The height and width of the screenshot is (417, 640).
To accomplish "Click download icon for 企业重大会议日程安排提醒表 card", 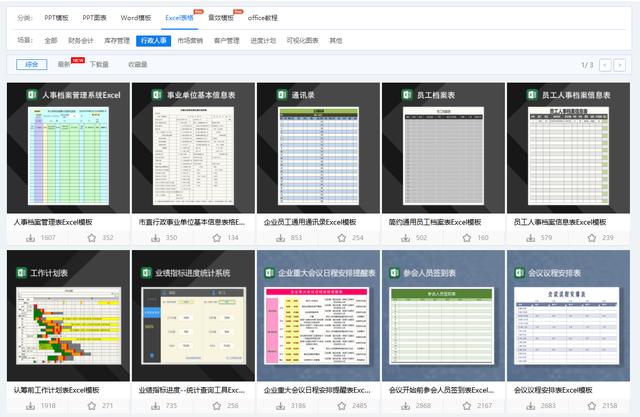I will coord(280,406).
